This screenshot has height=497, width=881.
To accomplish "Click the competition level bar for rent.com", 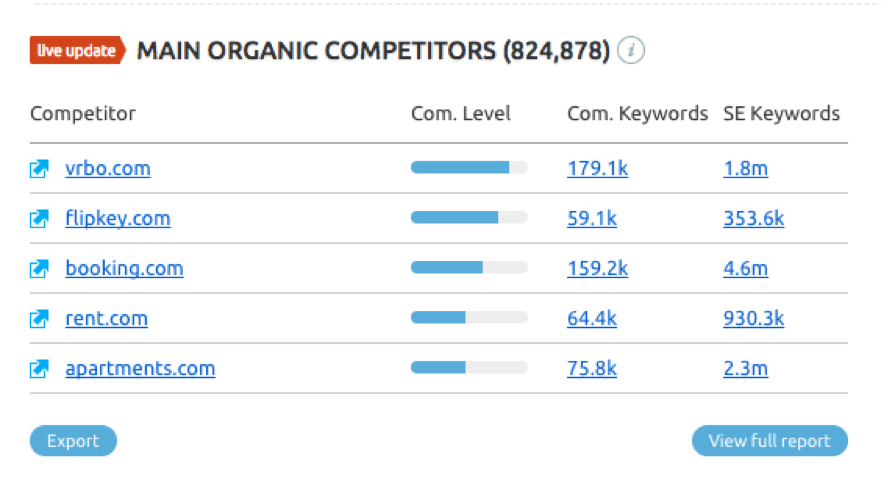I will (469, 318).
